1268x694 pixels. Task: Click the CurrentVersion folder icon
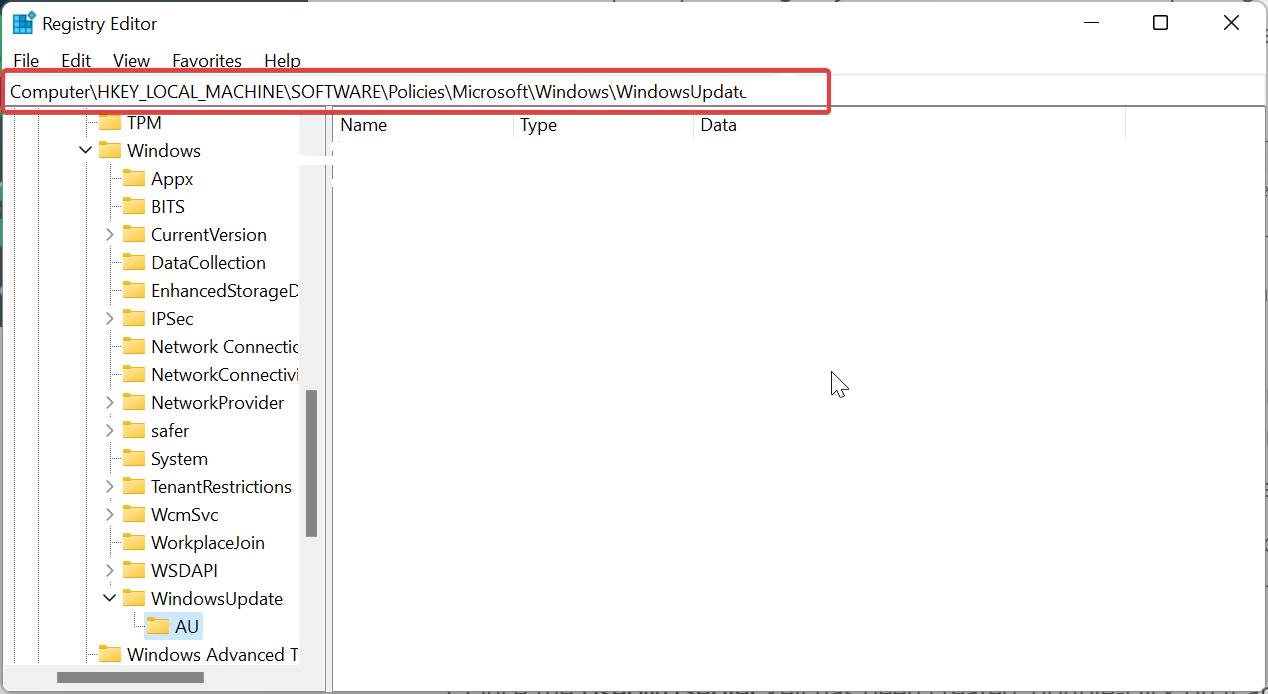(x=134, y=235)
